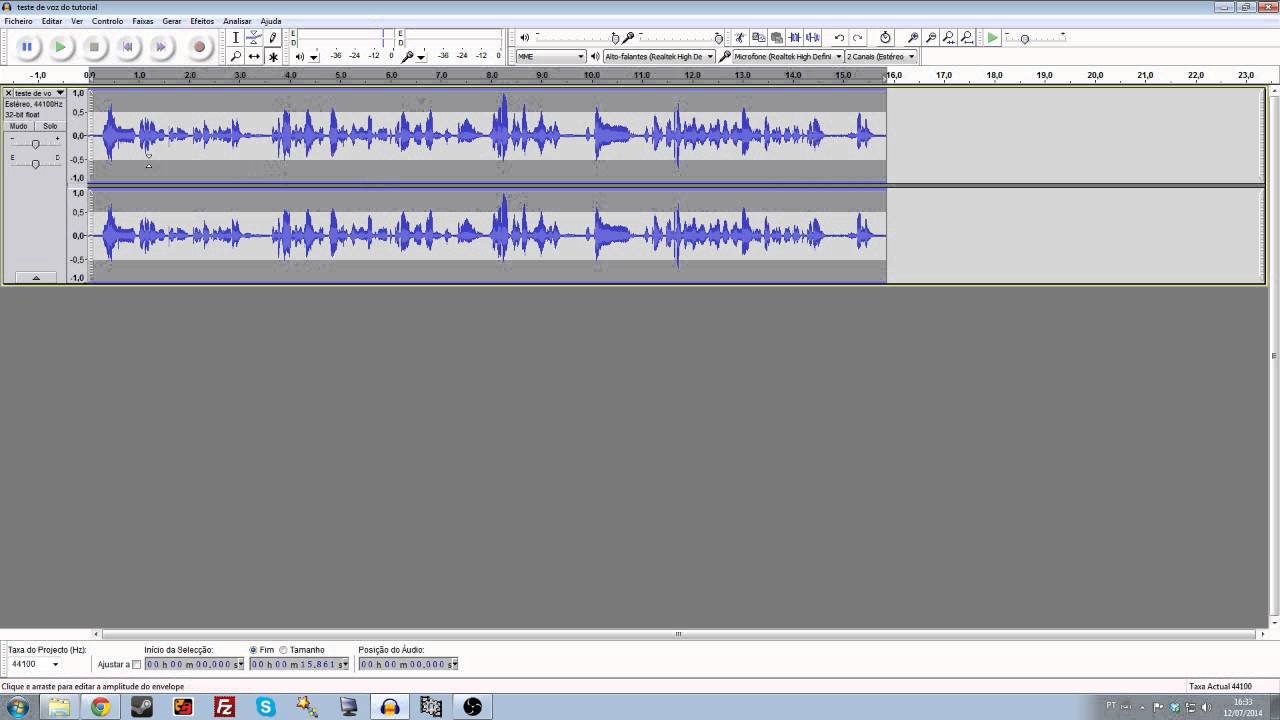1280x720 pixels.
Task: Click the track gain slider
Action: [35, 144]
